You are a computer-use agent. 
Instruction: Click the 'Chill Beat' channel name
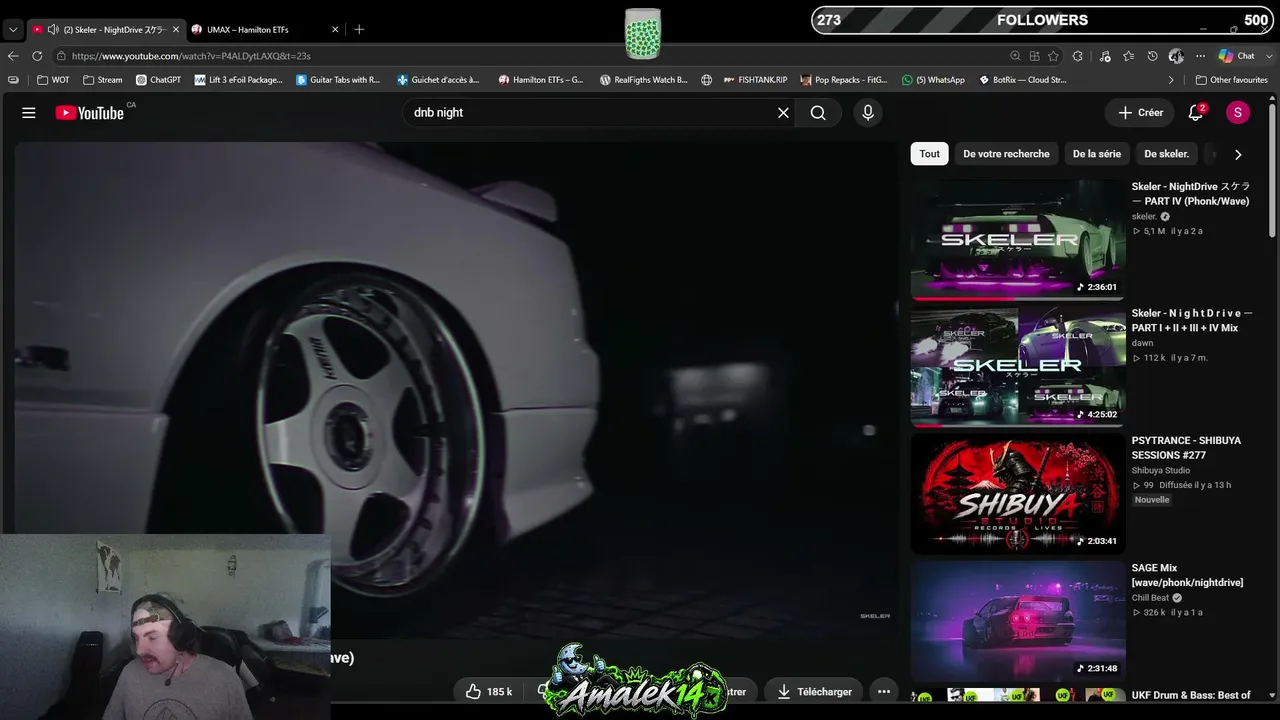coord(1150,598)
